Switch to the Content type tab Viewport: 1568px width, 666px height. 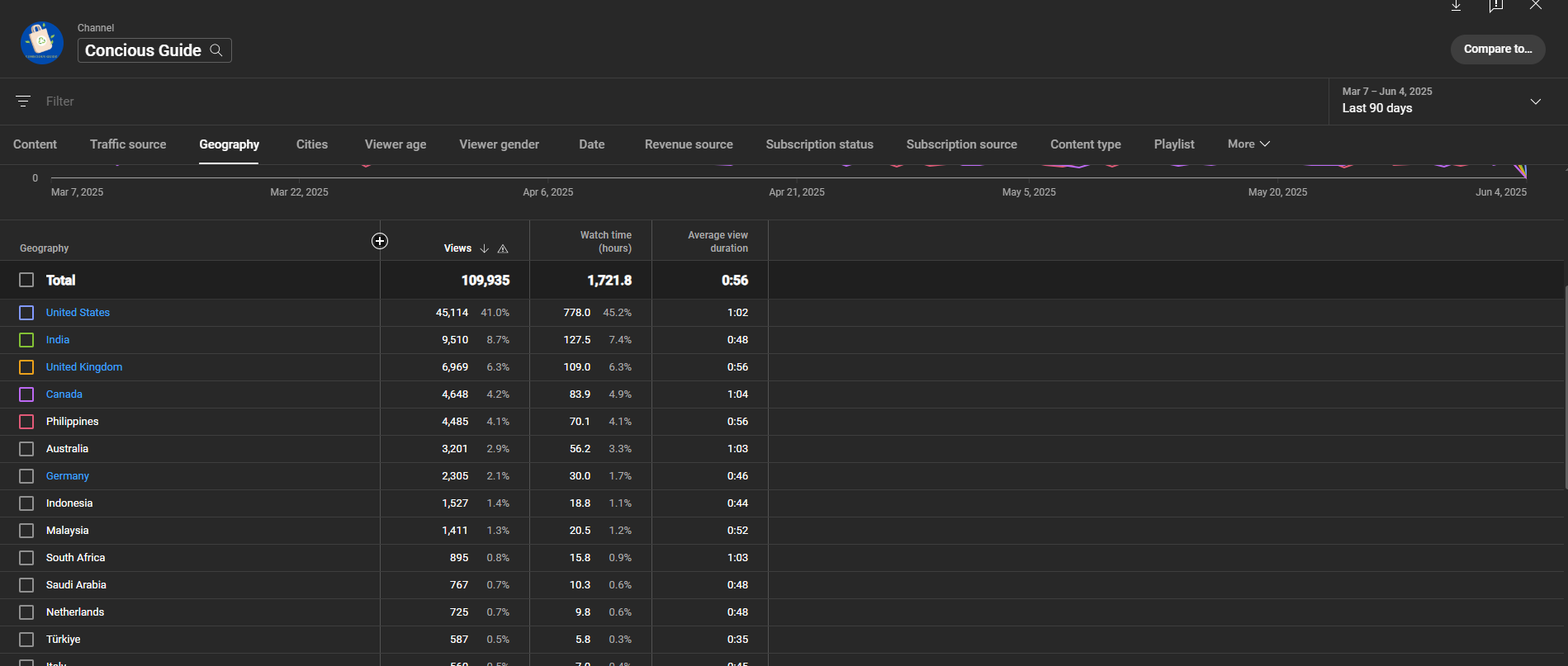(x=1085, y=144)
